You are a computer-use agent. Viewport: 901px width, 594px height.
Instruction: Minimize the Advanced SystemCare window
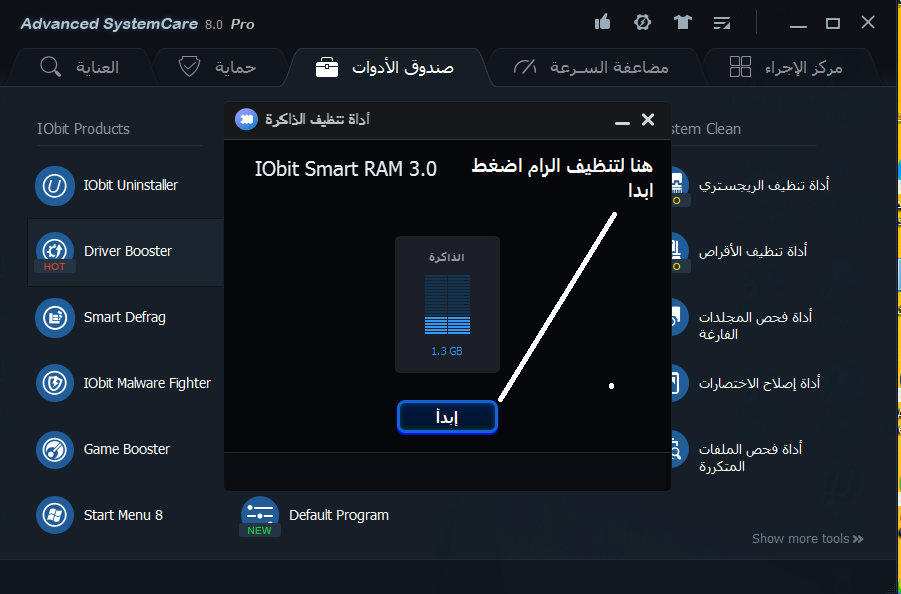798,24
